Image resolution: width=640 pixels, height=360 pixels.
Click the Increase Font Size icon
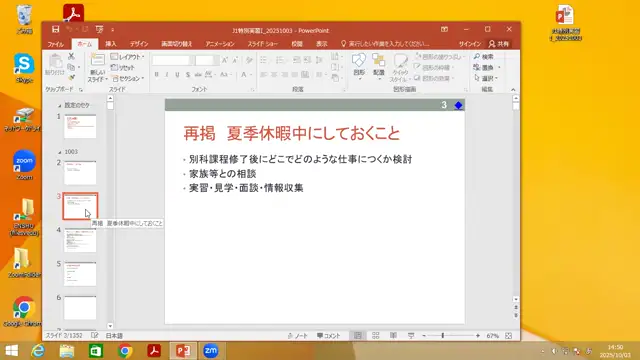[x=224, y=60]
